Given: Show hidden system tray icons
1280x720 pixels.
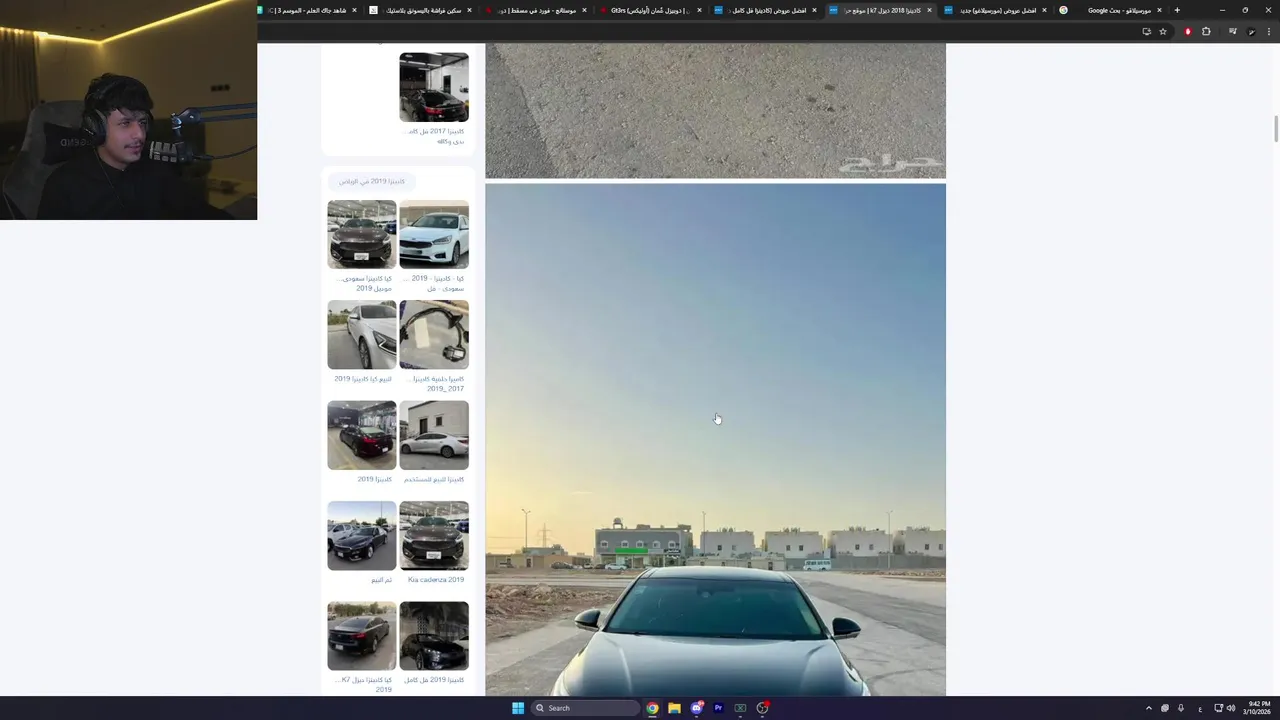Looking at the screenshot, I should (1148, 708).
